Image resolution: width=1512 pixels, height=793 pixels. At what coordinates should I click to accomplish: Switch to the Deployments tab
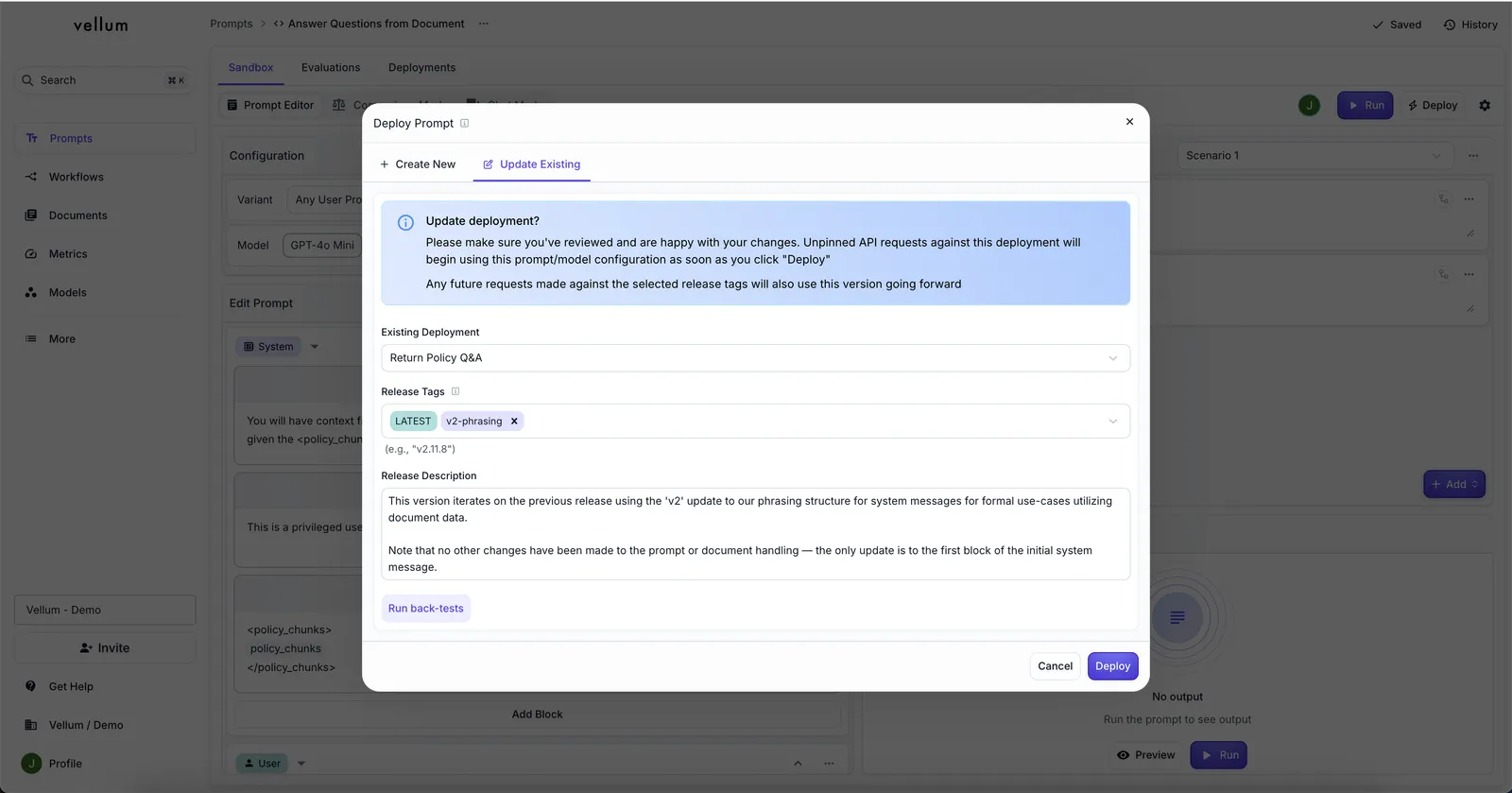pos(421,68)
